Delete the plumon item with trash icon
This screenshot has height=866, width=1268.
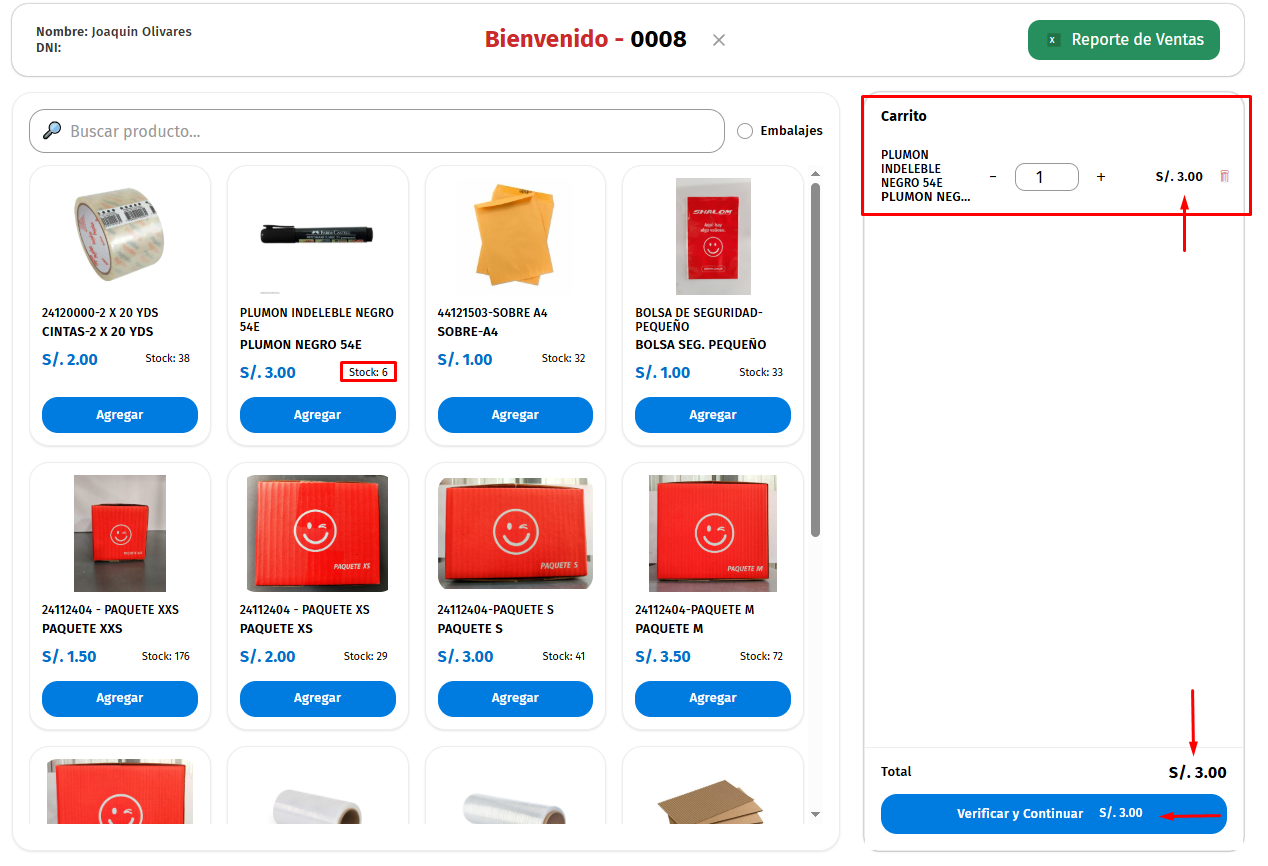click(x=1224, y=176)
